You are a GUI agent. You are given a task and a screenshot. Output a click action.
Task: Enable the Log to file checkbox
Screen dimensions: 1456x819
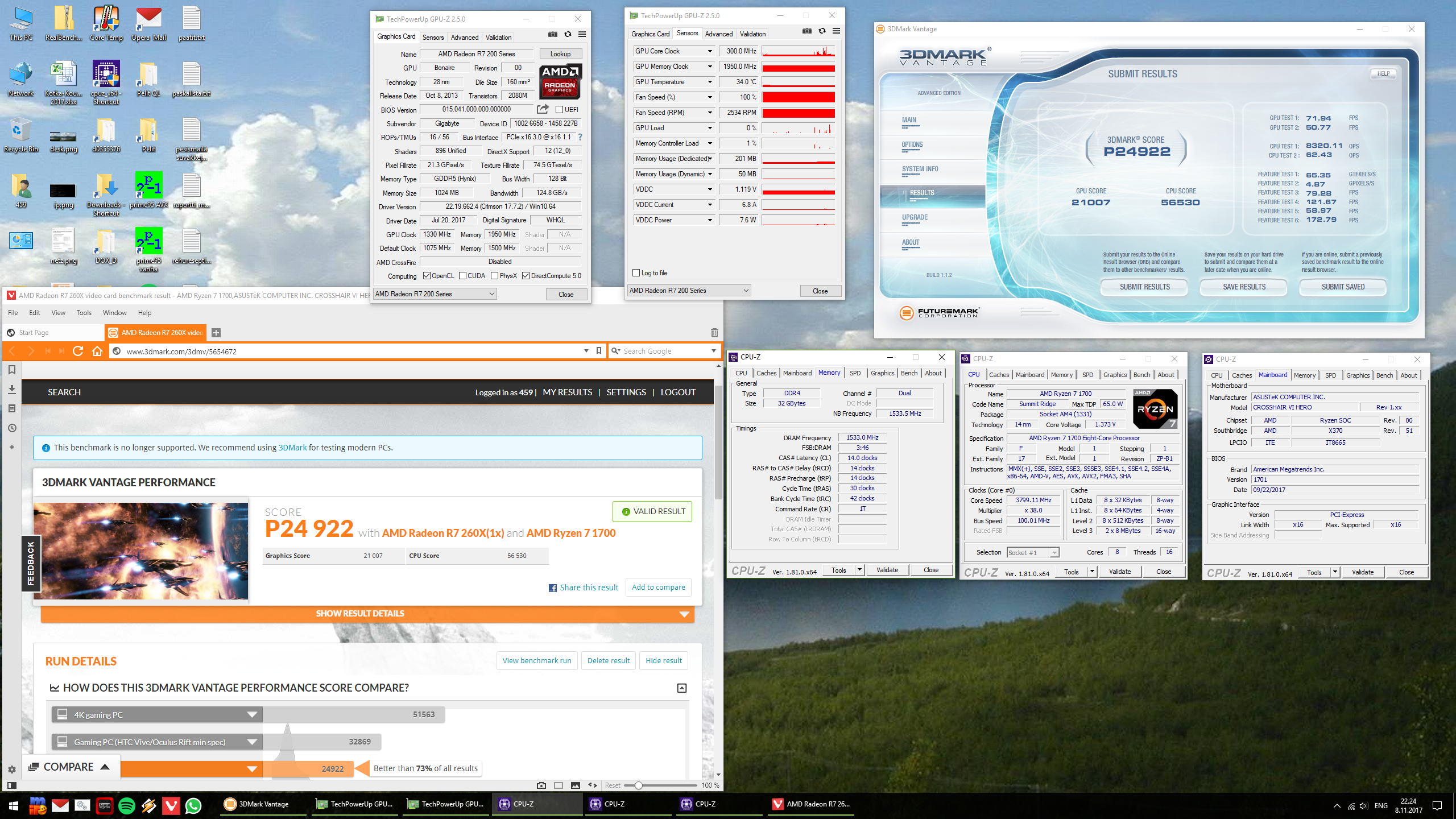pyautogui.click(x=636, y=273)
